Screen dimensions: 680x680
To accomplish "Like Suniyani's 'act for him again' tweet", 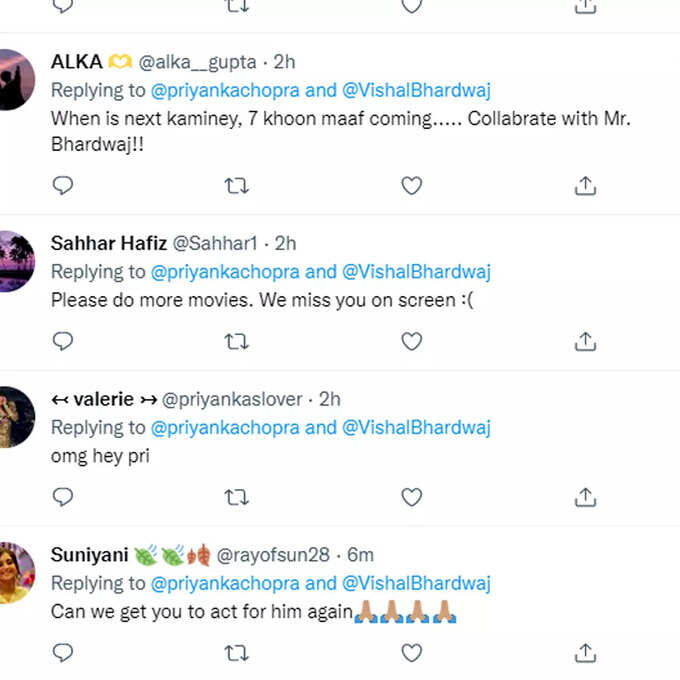I will [x=412, y=653].
